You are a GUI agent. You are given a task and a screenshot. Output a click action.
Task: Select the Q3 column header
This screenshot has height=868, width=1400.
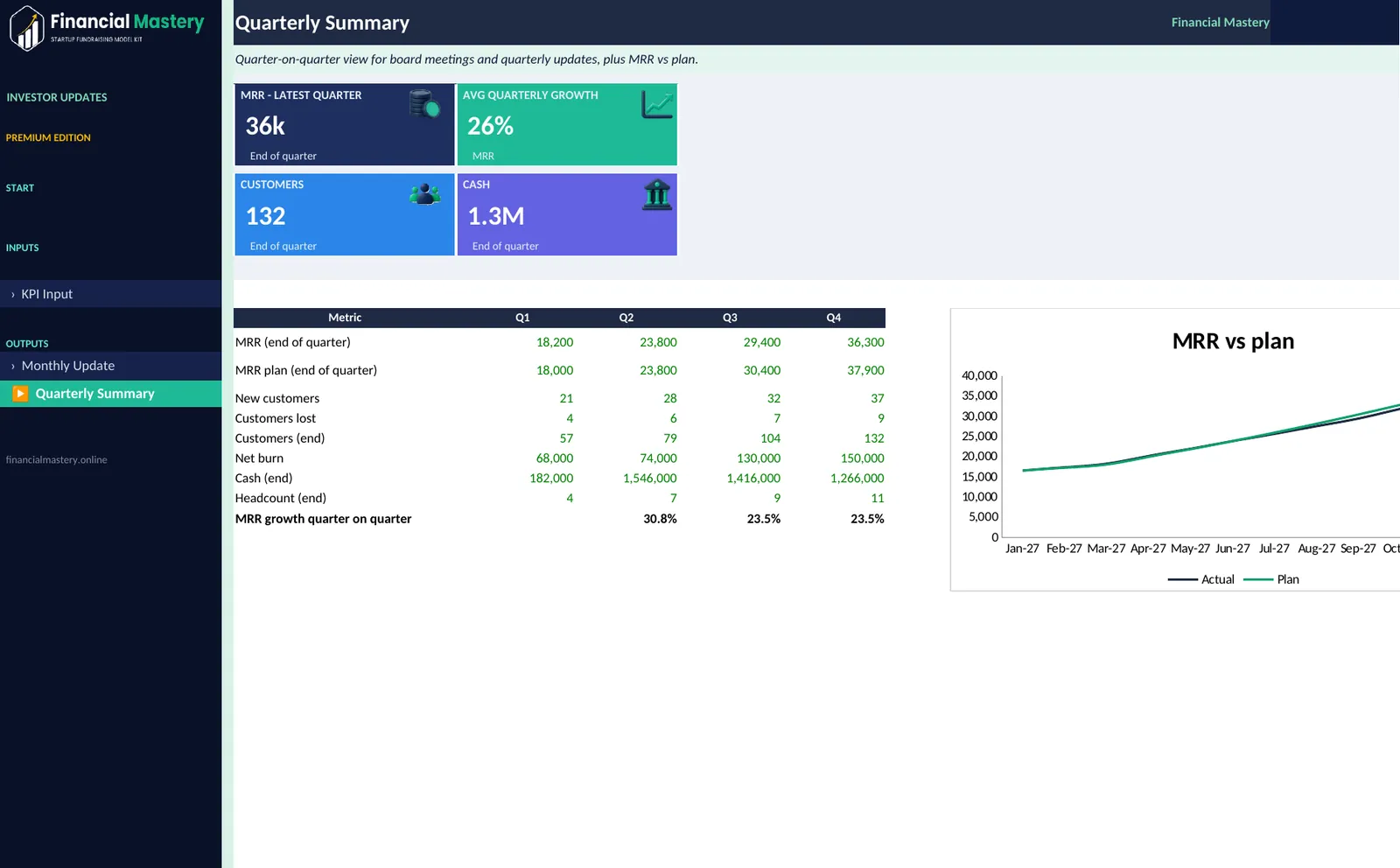click(730, 318)
